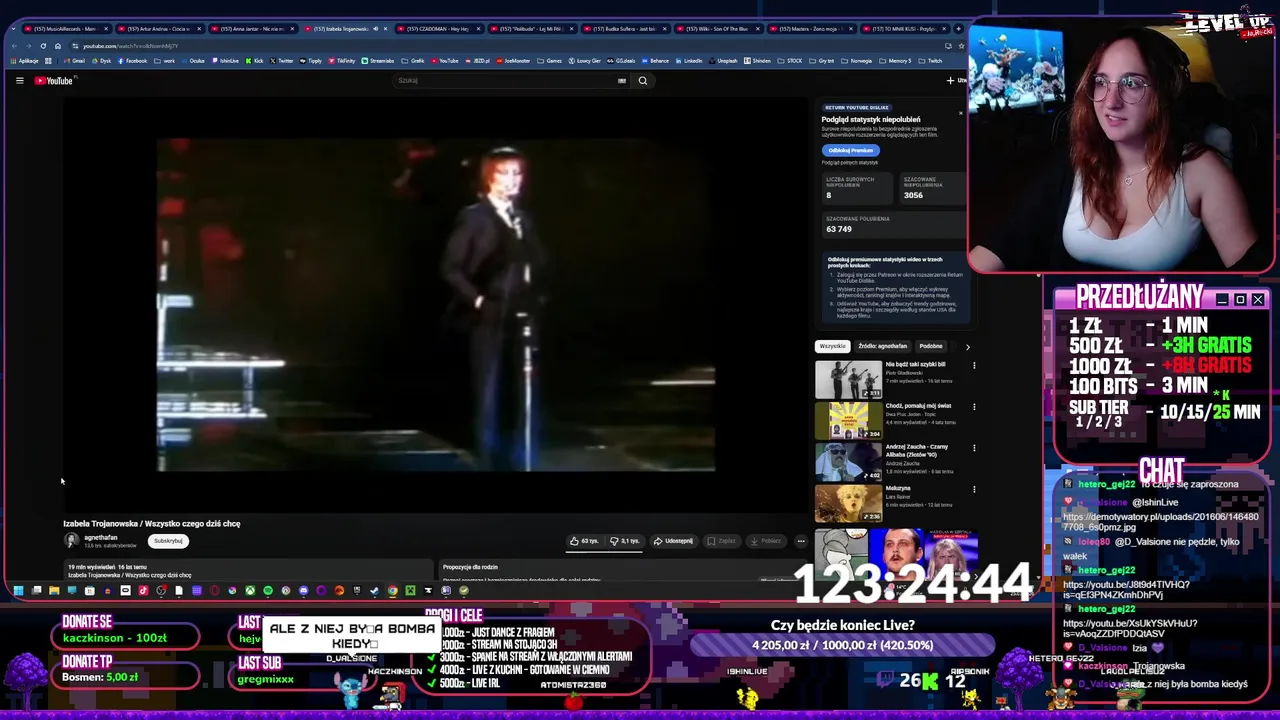Click the Subskrybuj button
This screenshot has height=720, width=1280.
tap(168, 541)
